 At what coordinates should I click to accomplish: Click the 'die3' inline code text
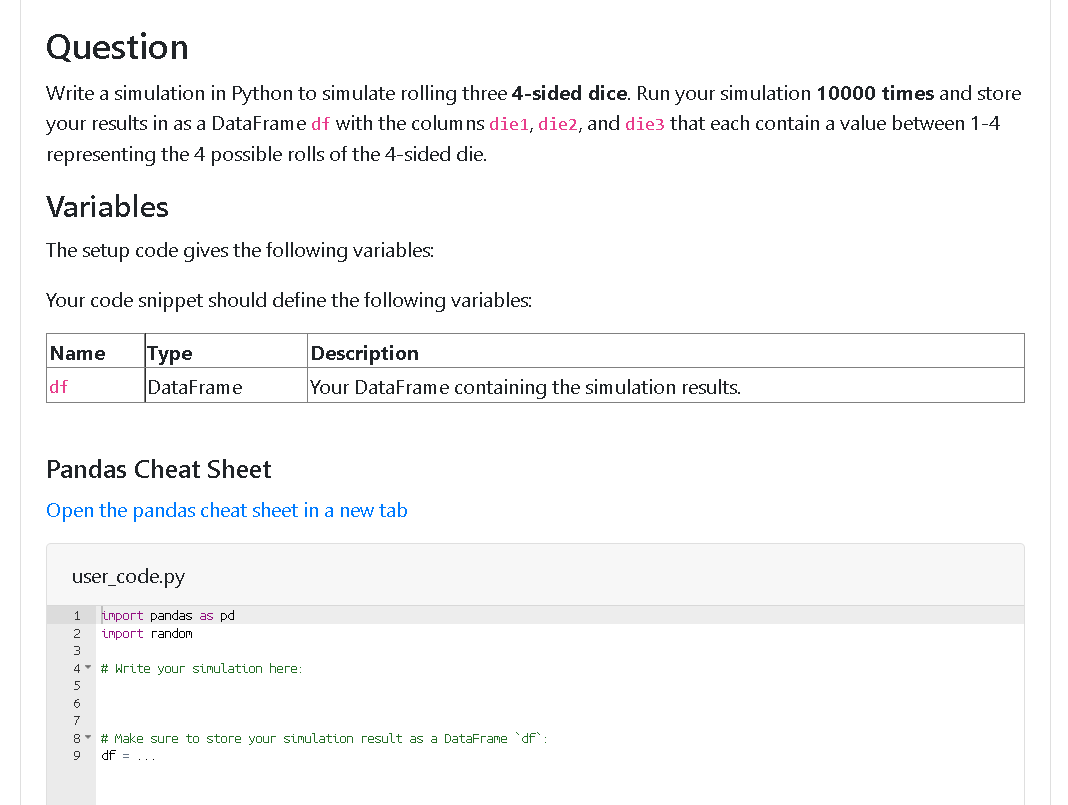coord(644,124)
